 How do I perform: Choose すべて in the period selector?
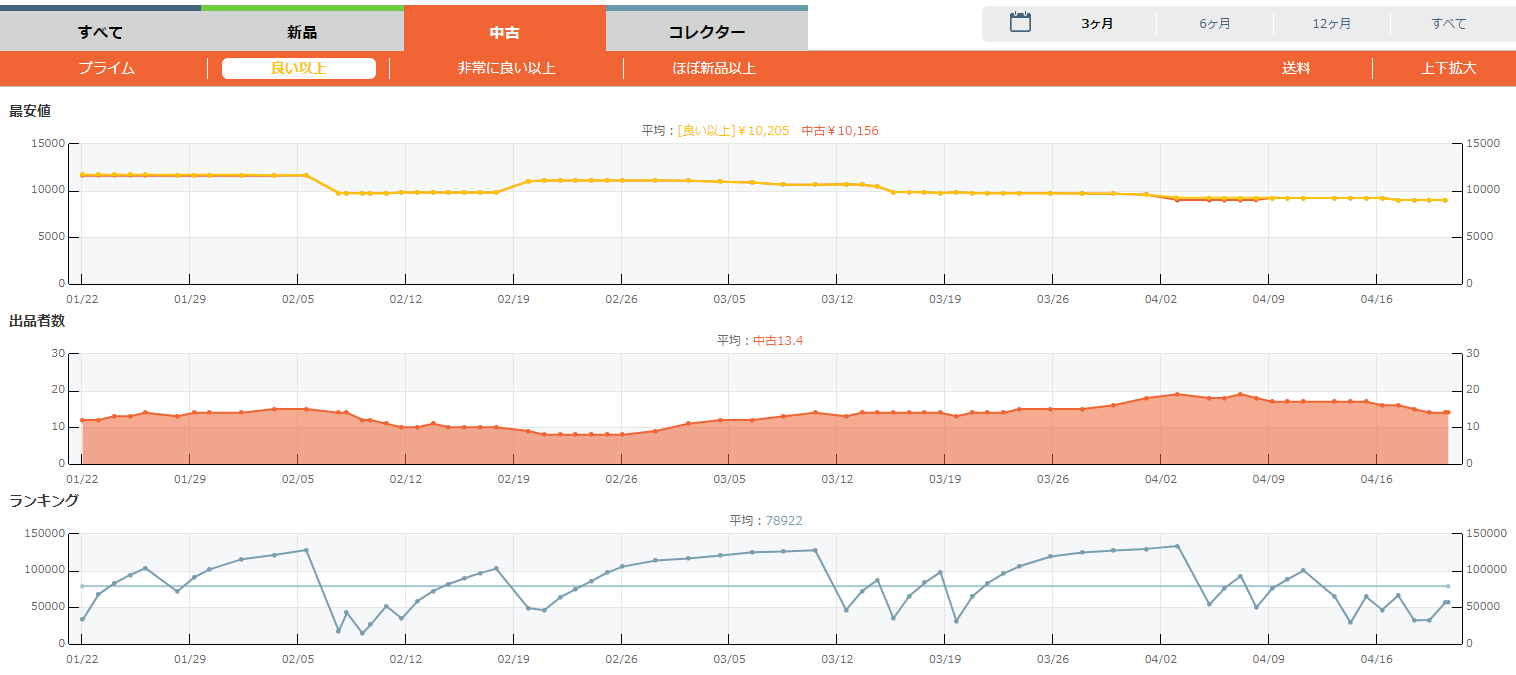1448,24
